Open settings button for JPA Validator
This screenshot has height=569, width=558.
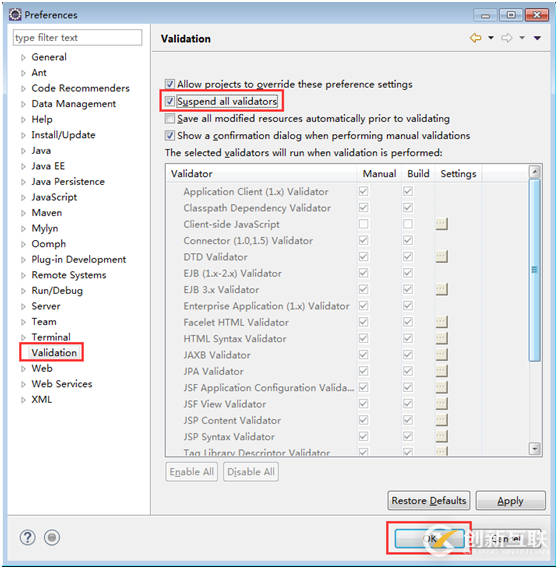tap(442, 371)
